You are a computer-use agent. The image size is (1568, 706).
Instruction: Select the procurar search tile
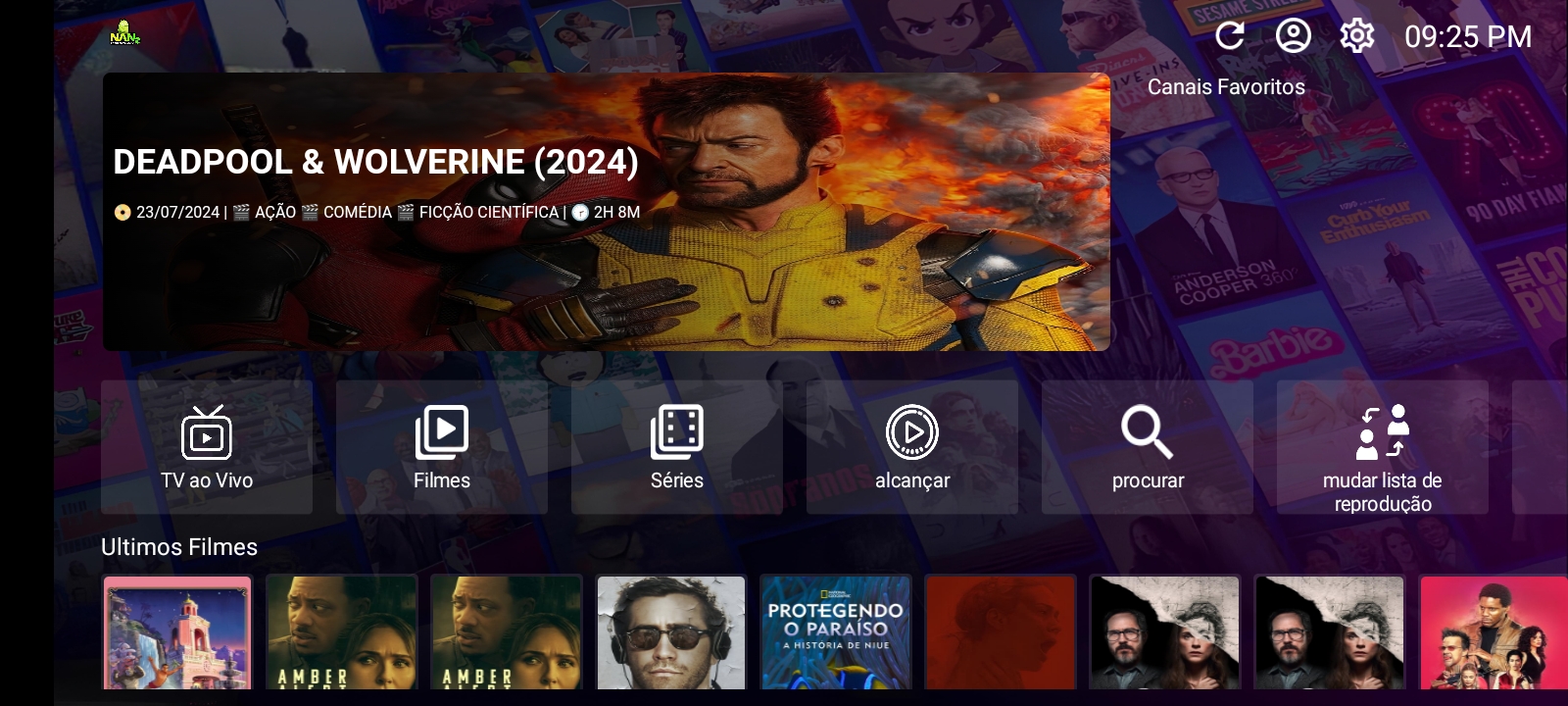tap(1148, 447)
